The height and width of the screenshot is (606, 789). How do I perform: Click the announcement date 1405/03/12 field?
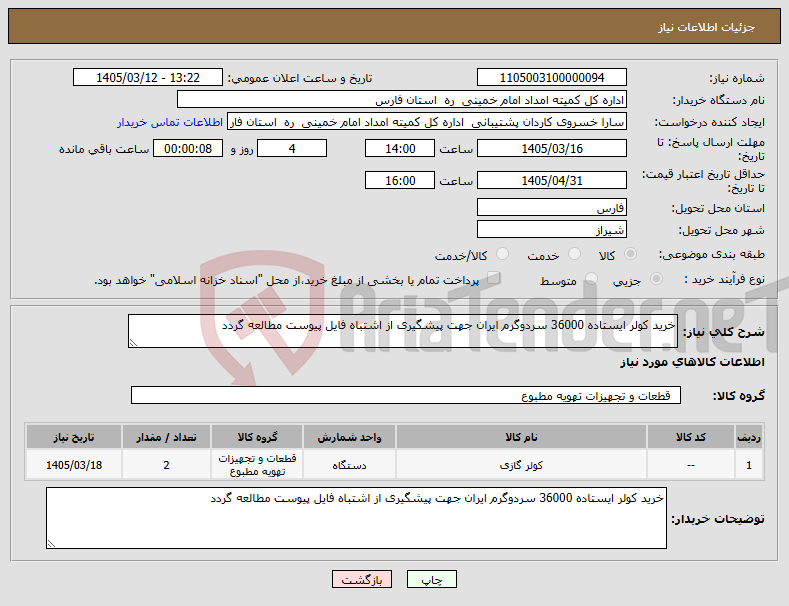point(148,78)
